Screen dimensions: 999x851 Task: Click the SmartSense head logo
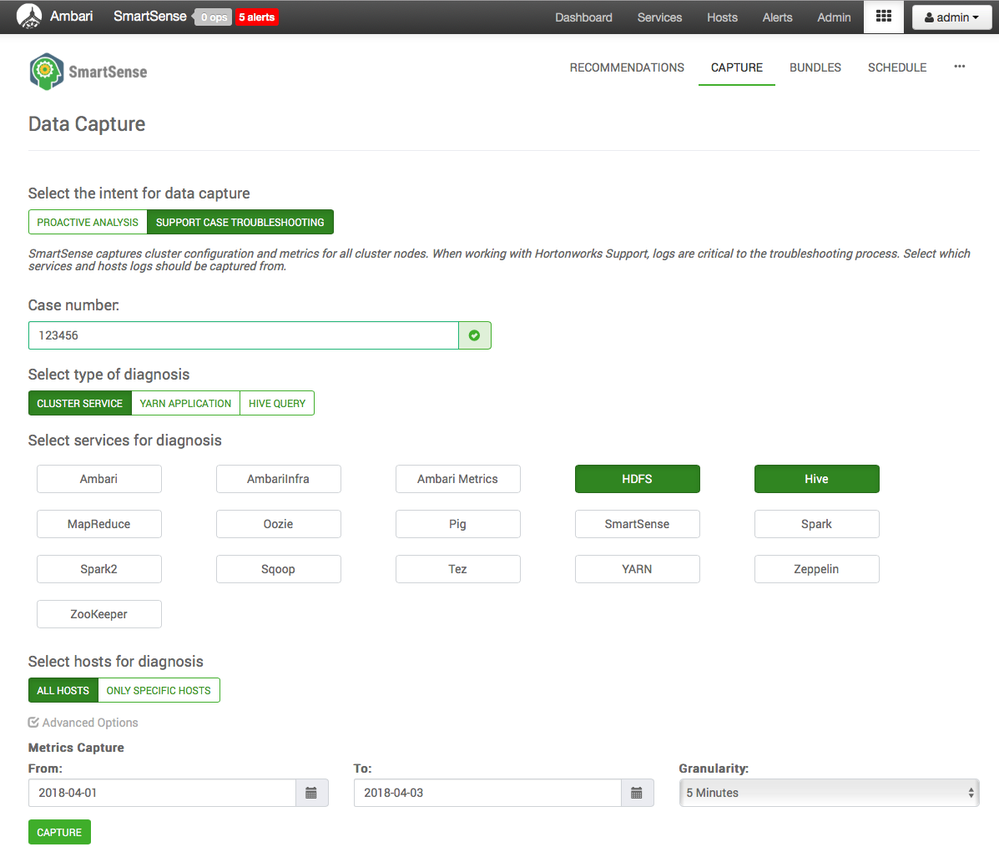[46, 71]
